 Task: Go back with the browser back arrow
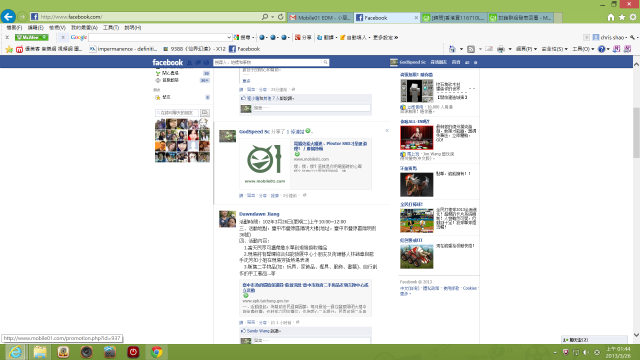click(8, 16)
